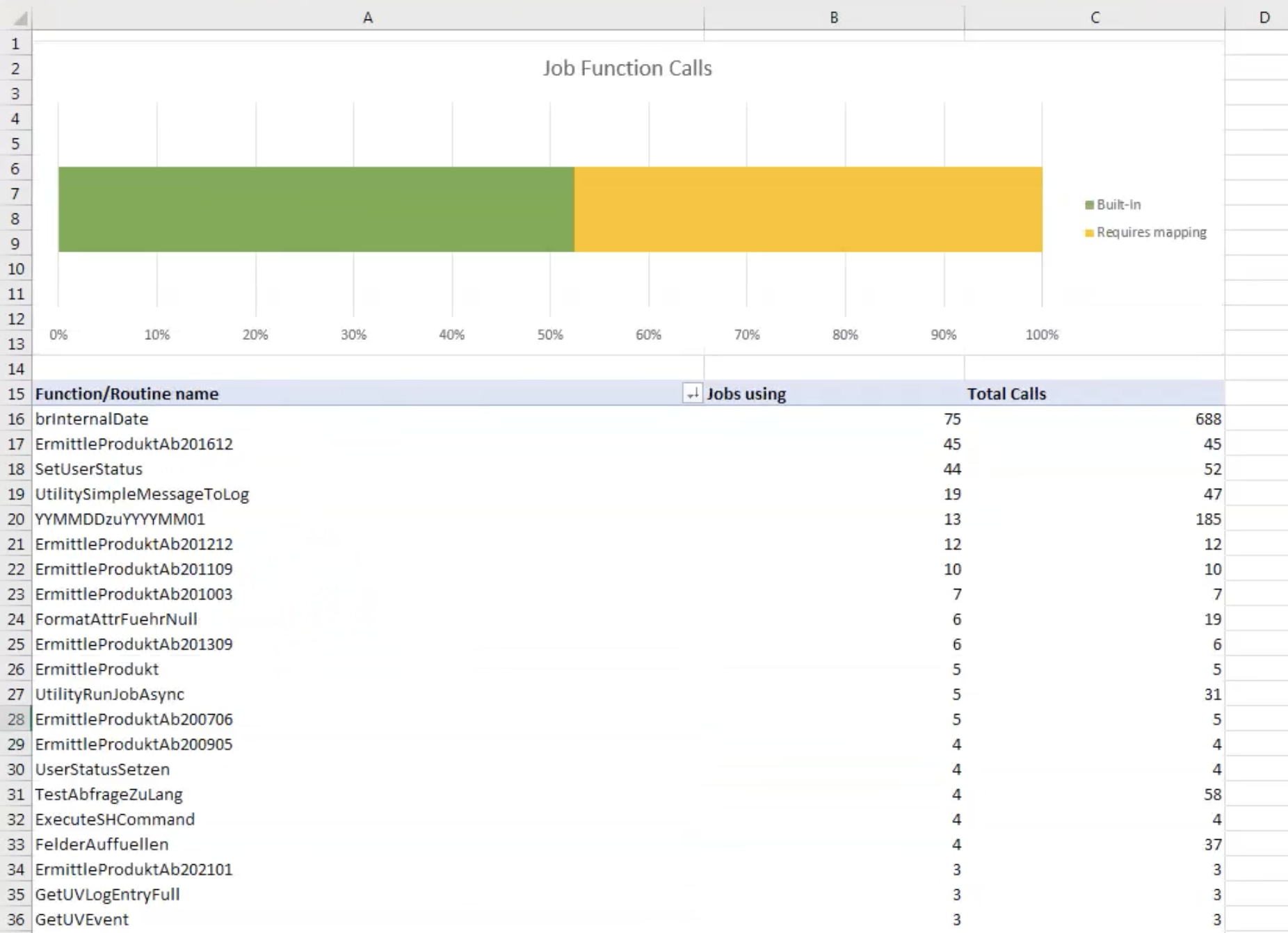
Task: Select column C header
Action: (1094, 18)
